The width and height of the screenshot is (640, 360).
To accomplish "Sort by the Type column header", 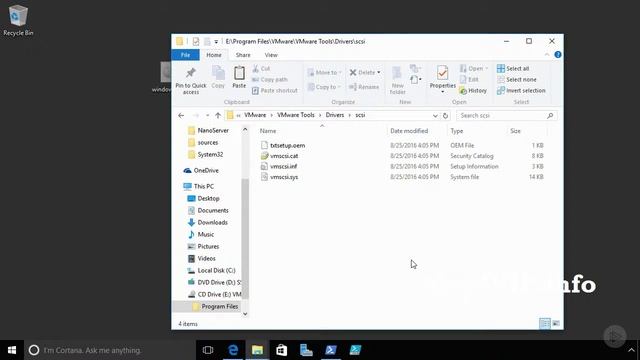I will point(457,131).
